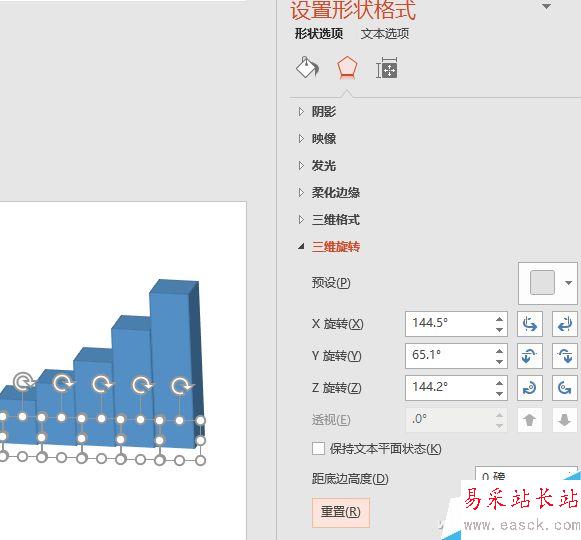Increase the X rotation spinner value

499,319
